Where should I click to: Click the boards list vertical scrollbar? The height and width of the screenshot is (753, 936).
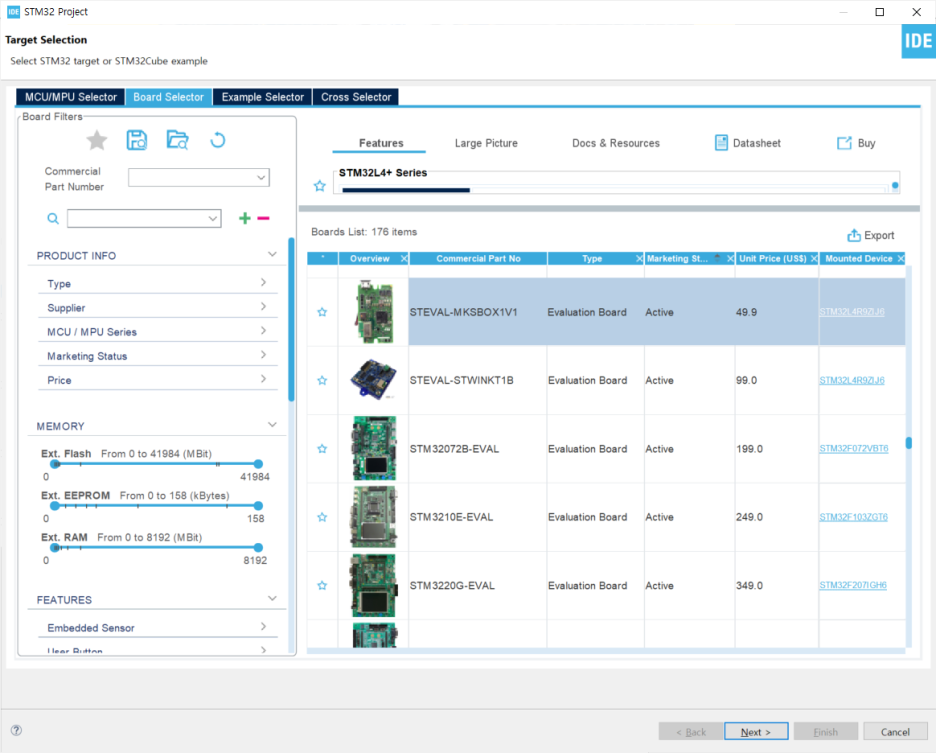(909, 443)
